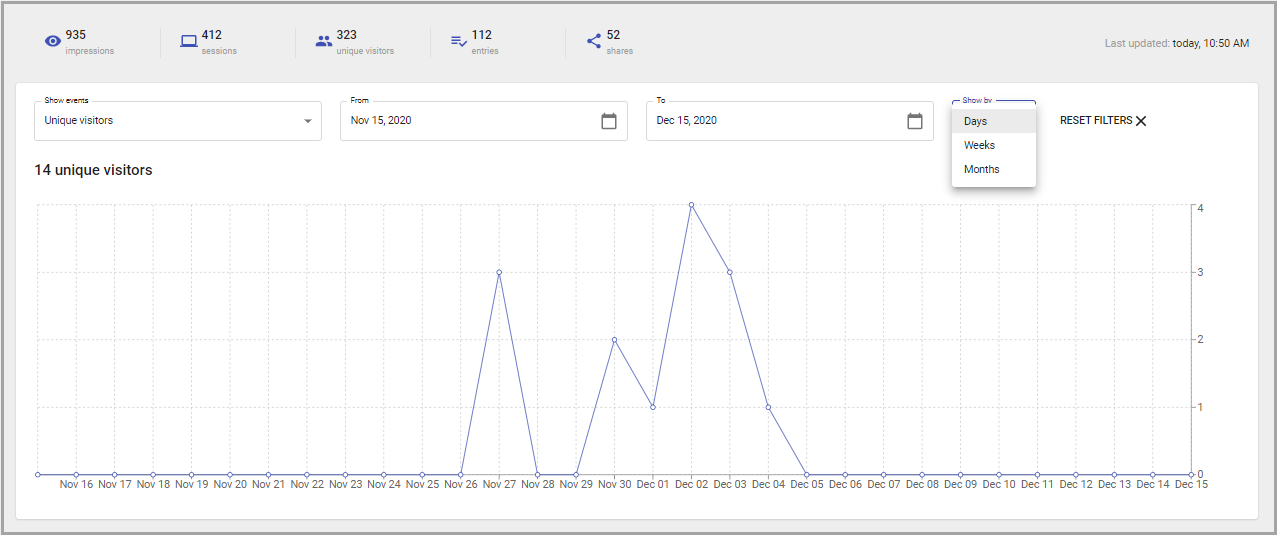Select Weeks in the Show by list
Image resolution: width=1277 pixels, height=535 pixels.
pyautogui.click(x=994, y=145)
